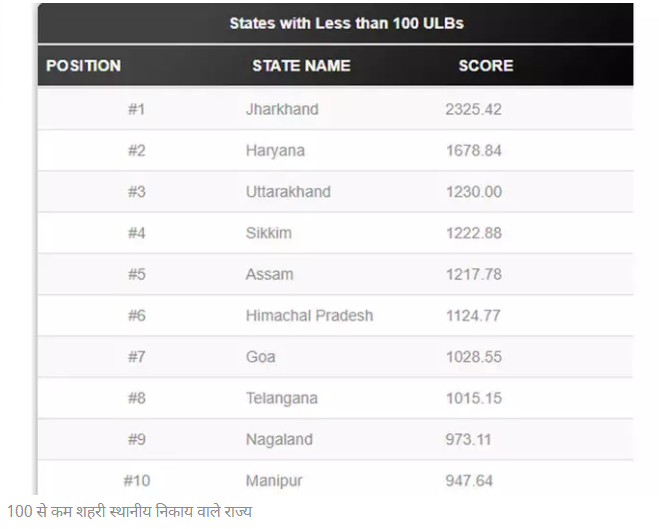This screenshot has height=529, width=659.
Task: Click the #10 position cell
Action: 137,481
